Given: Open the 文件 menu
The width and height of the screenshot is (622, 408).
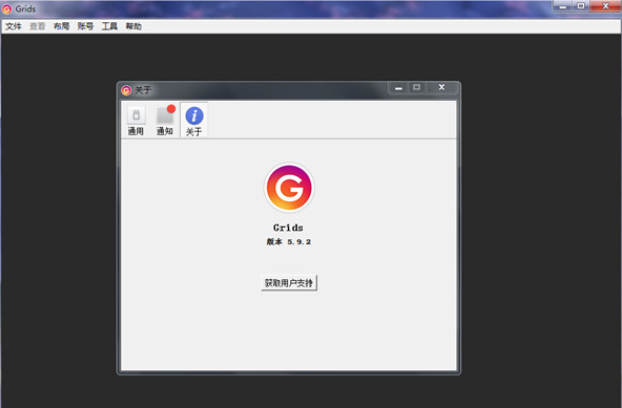Looking at the screenshot, I should [x=13, y=26].
